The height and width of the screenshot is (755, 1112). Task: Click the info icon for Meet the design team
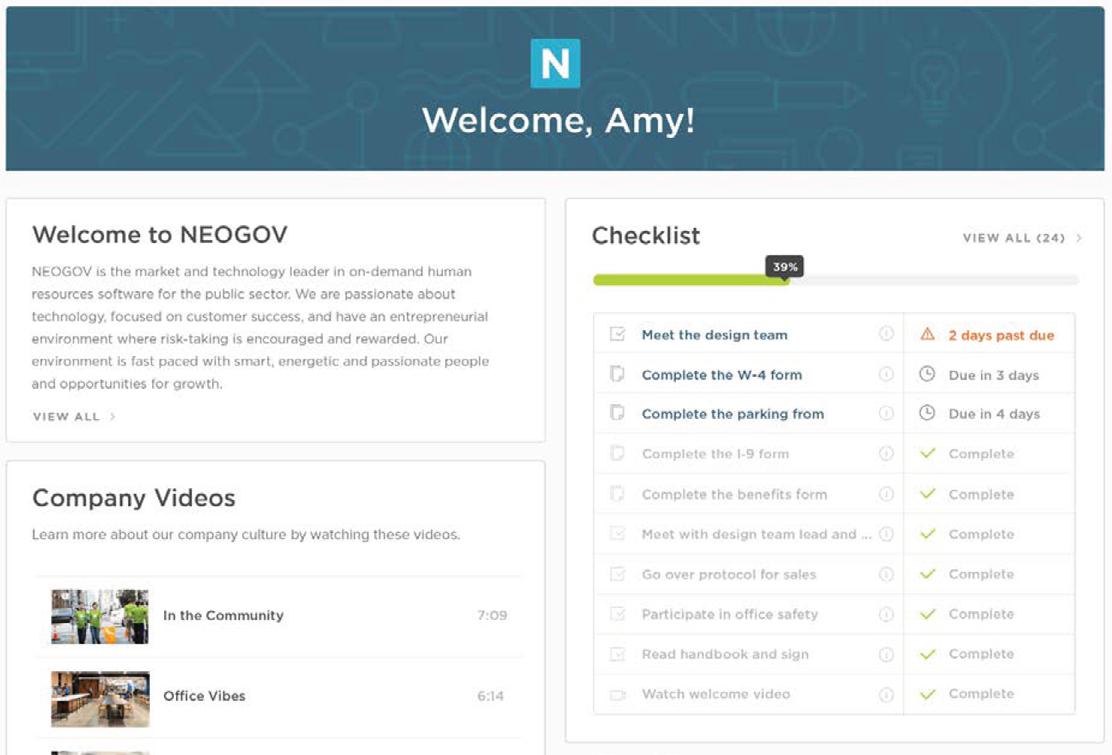tap(886, 334)
